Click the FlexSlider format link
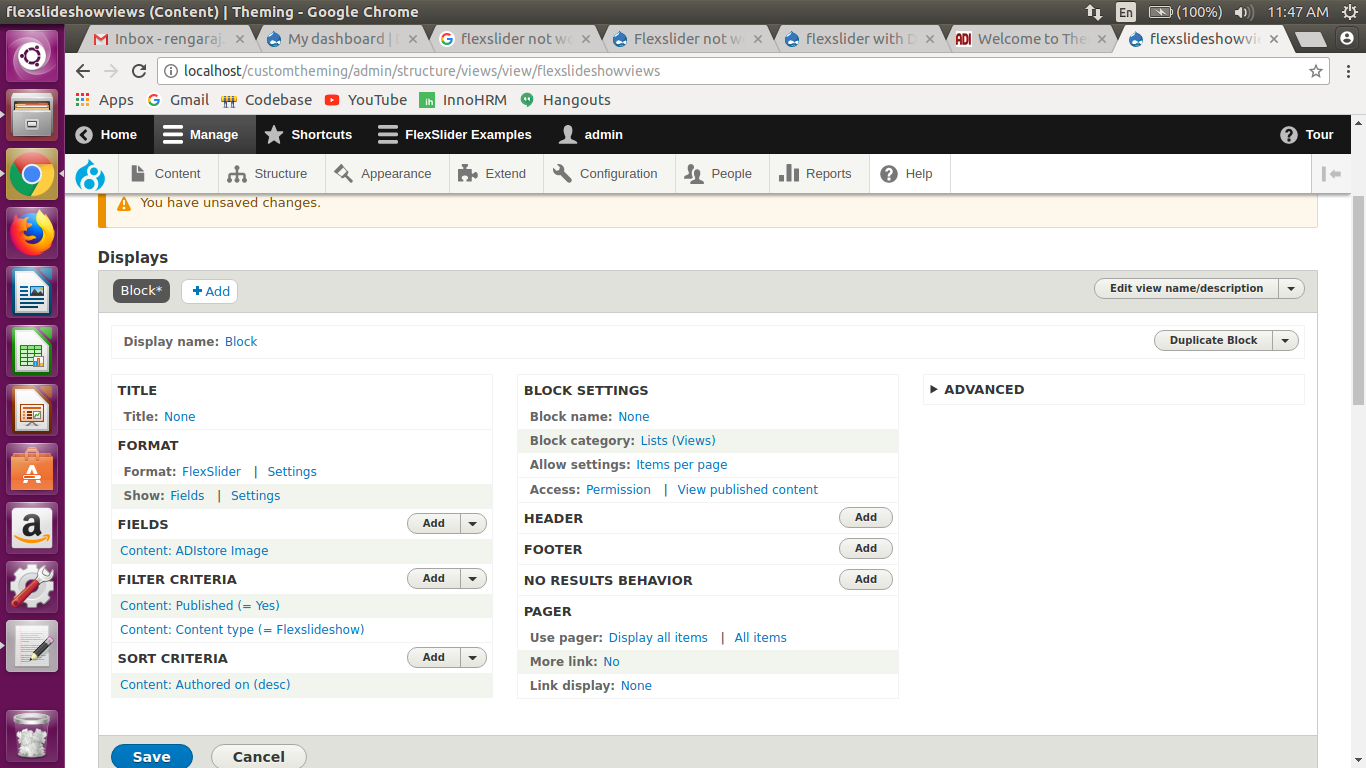The image size is (1366, 768). (x=211, y=471)
